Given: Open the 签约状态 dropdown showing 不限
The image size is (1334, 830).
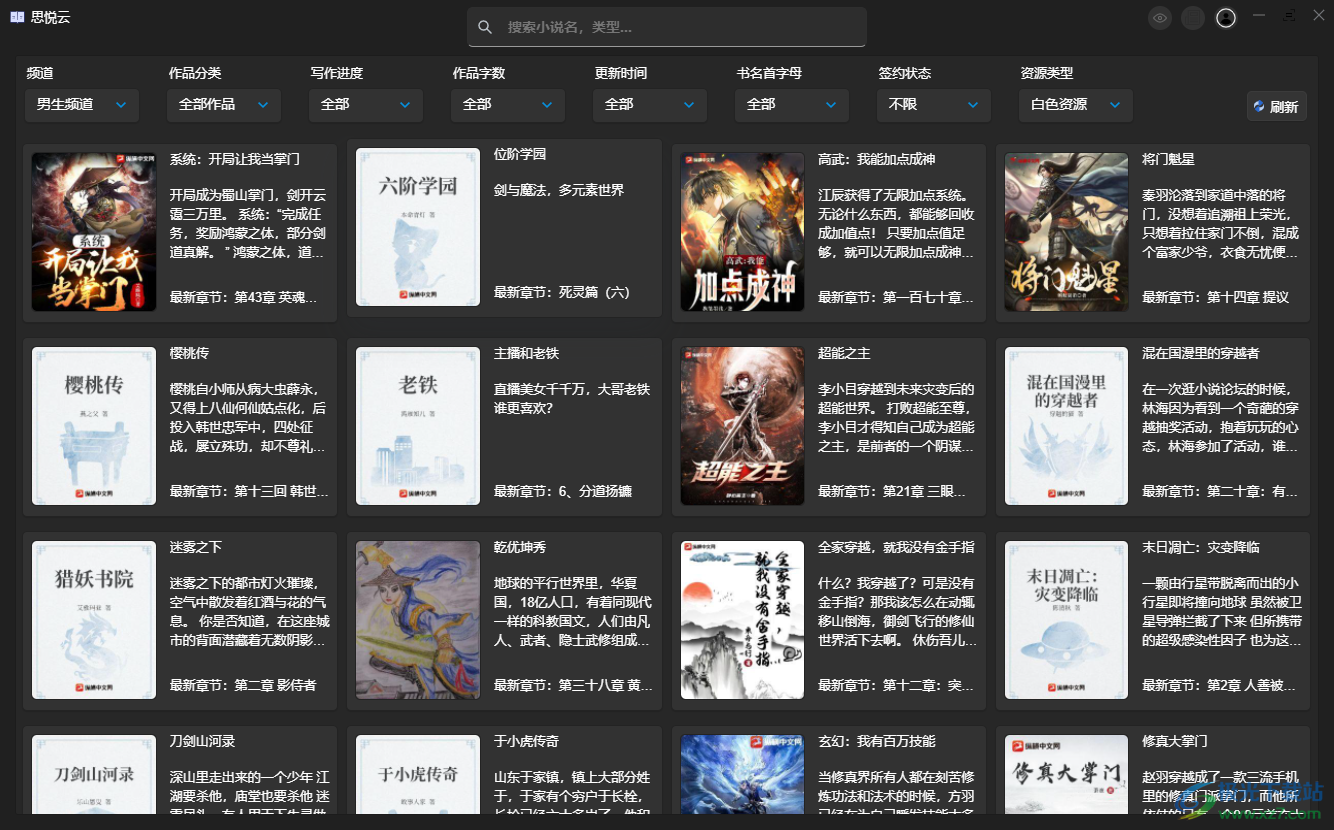Looking at the screenshot, I should (x=934, y=104).
